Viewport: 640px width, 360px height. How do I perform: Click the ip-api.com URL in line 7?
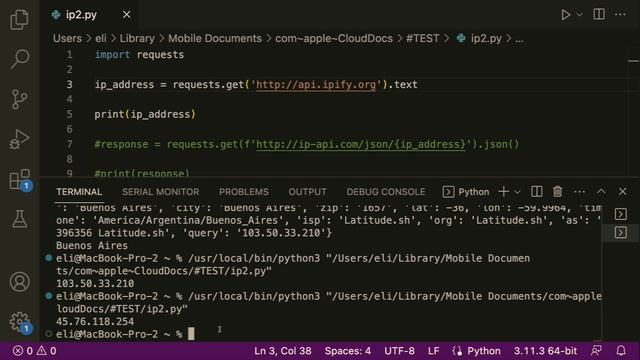click(360, 144)
